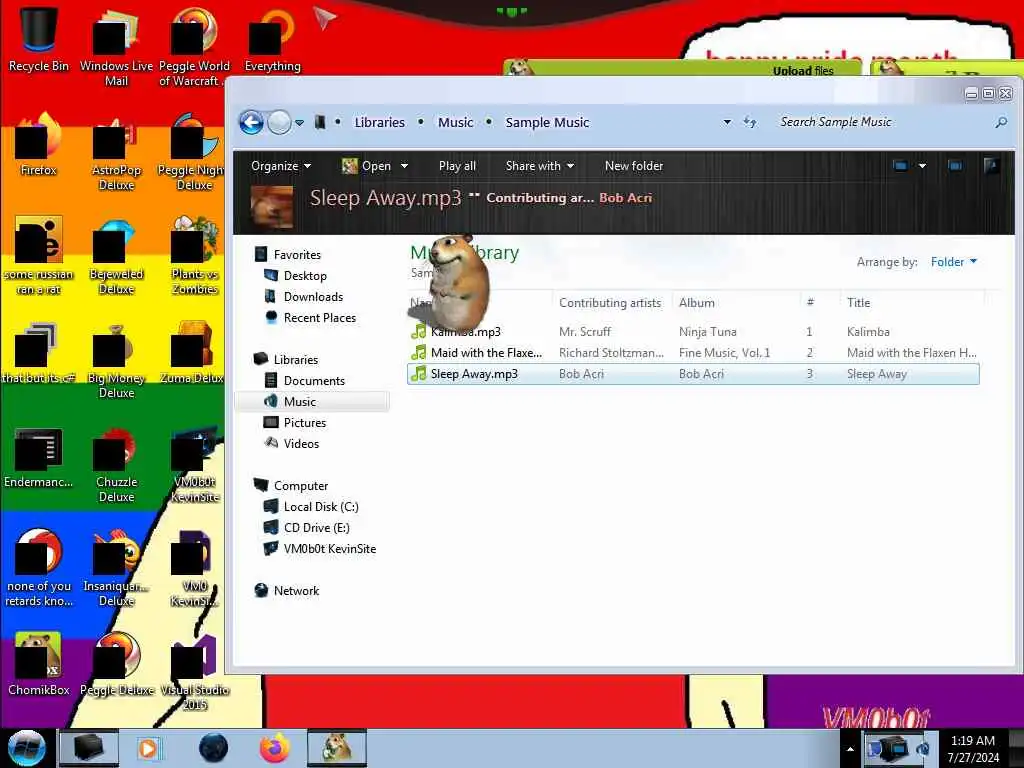Open the Share with menu
The width and height of the screenshot is (1024, 768).
[539, 166]
